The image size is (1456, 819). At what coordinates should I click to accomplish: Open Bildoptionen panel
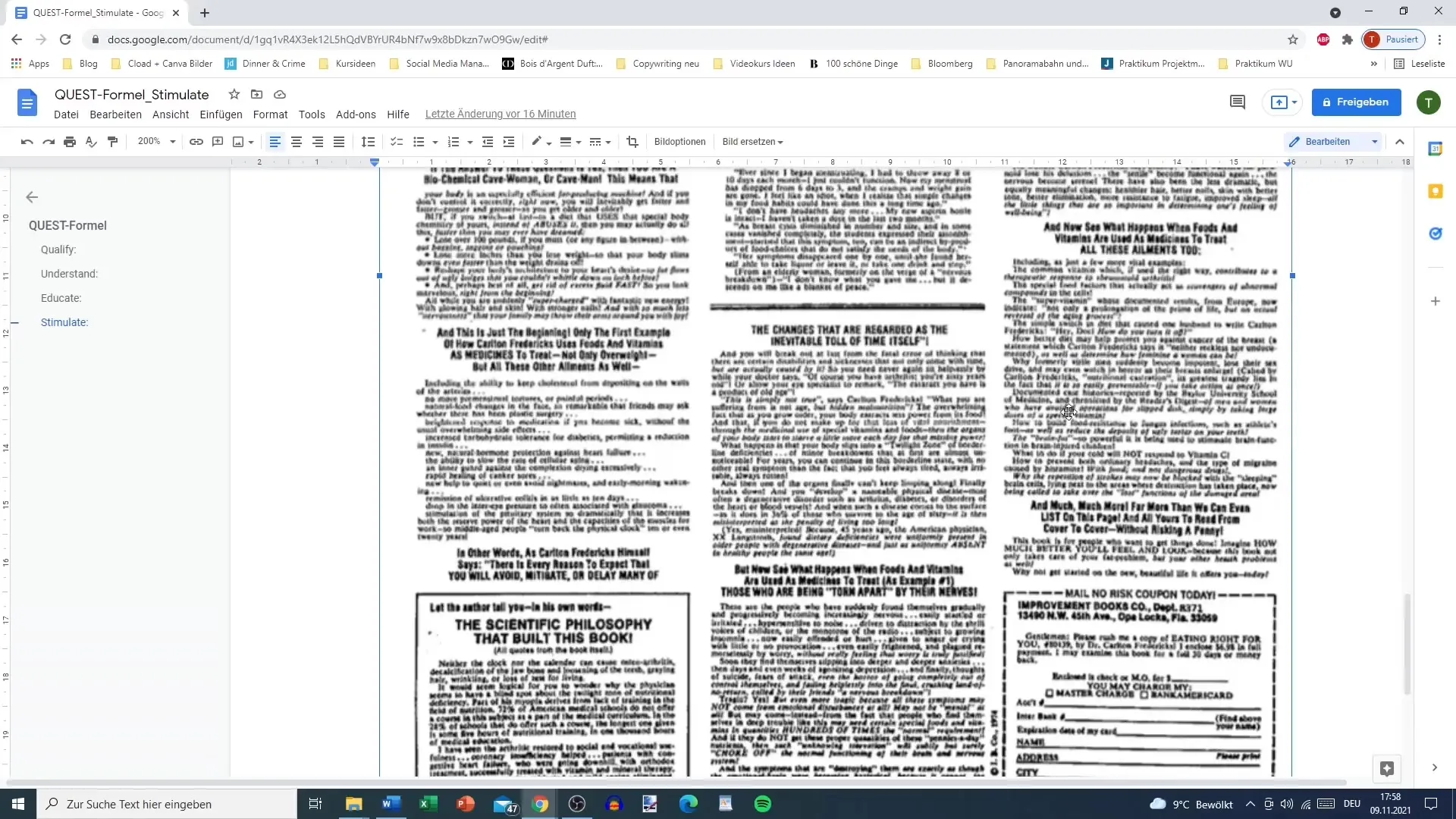(680, 142)
